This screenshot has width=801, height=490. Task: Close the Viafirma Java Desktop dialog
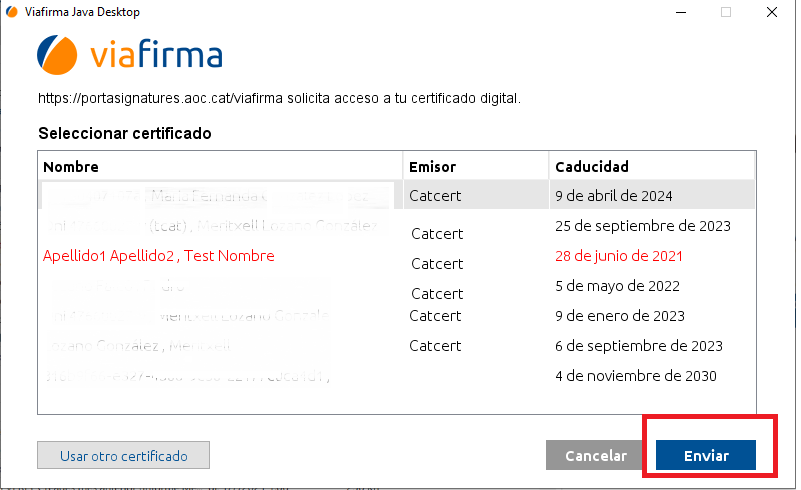[x=773, y=12]
